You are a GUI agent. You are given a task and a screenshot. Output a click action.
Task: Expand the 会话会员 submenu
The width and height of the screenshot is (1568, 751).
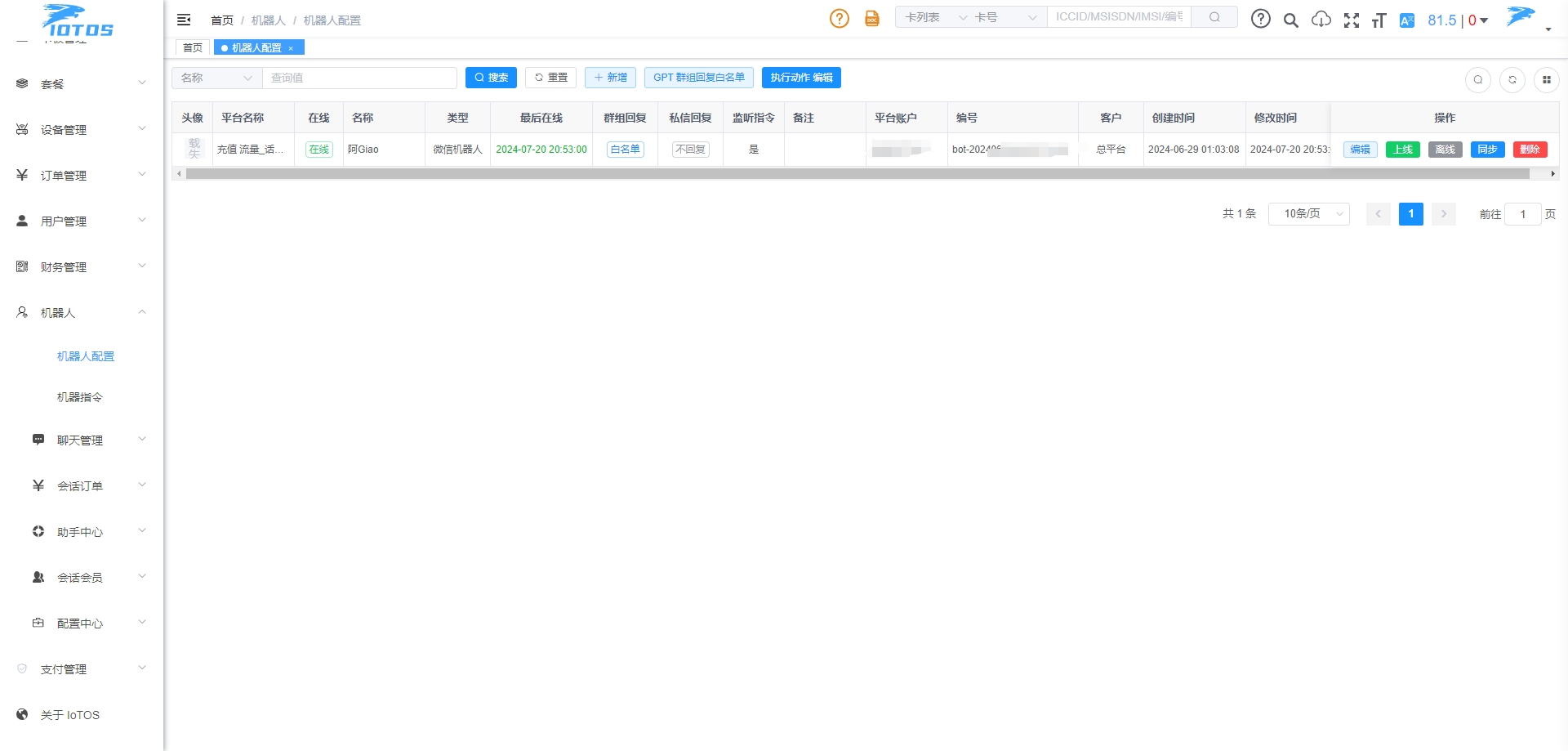coord(82,577)
